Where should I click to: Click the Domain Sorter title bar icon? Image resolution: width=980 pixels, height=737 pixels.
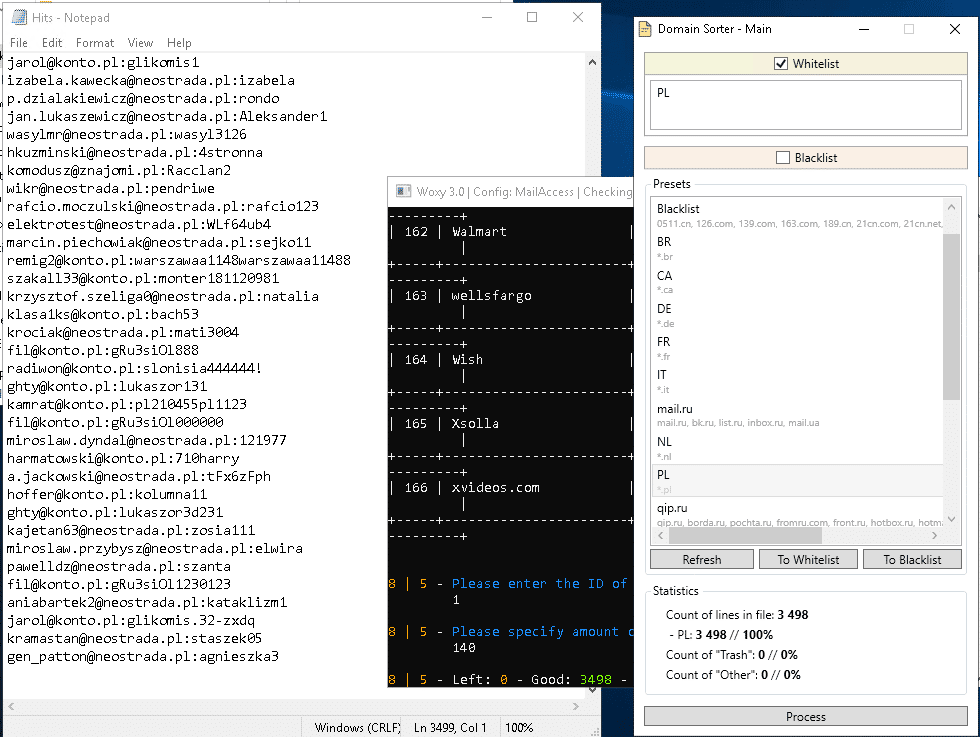646,29
